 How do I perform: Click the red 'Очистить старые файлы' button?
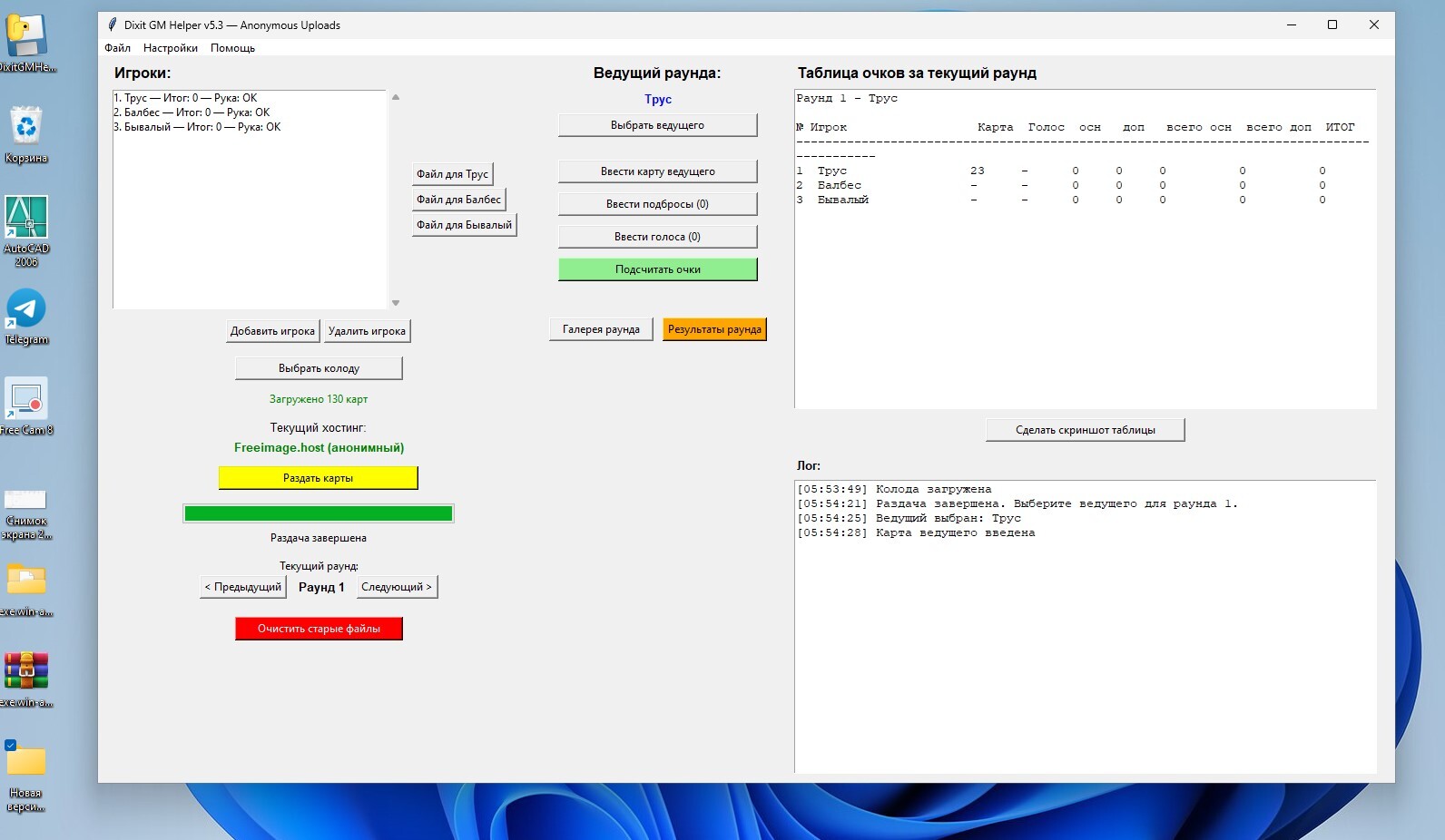(319, 629)
